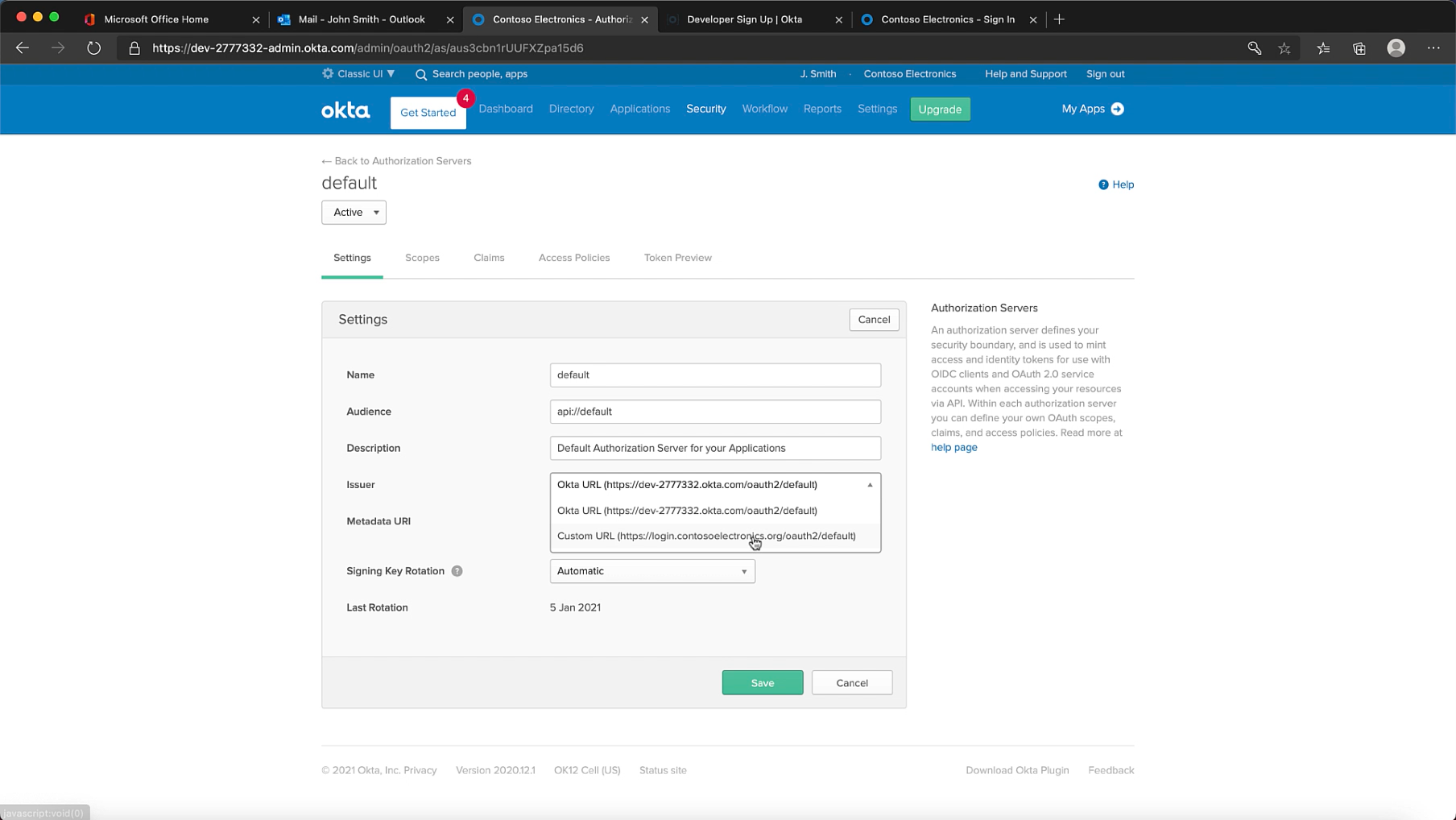Click the lock icon in the address bar
This screenshot has height=820, width=1456.
(x=134, y=48)
